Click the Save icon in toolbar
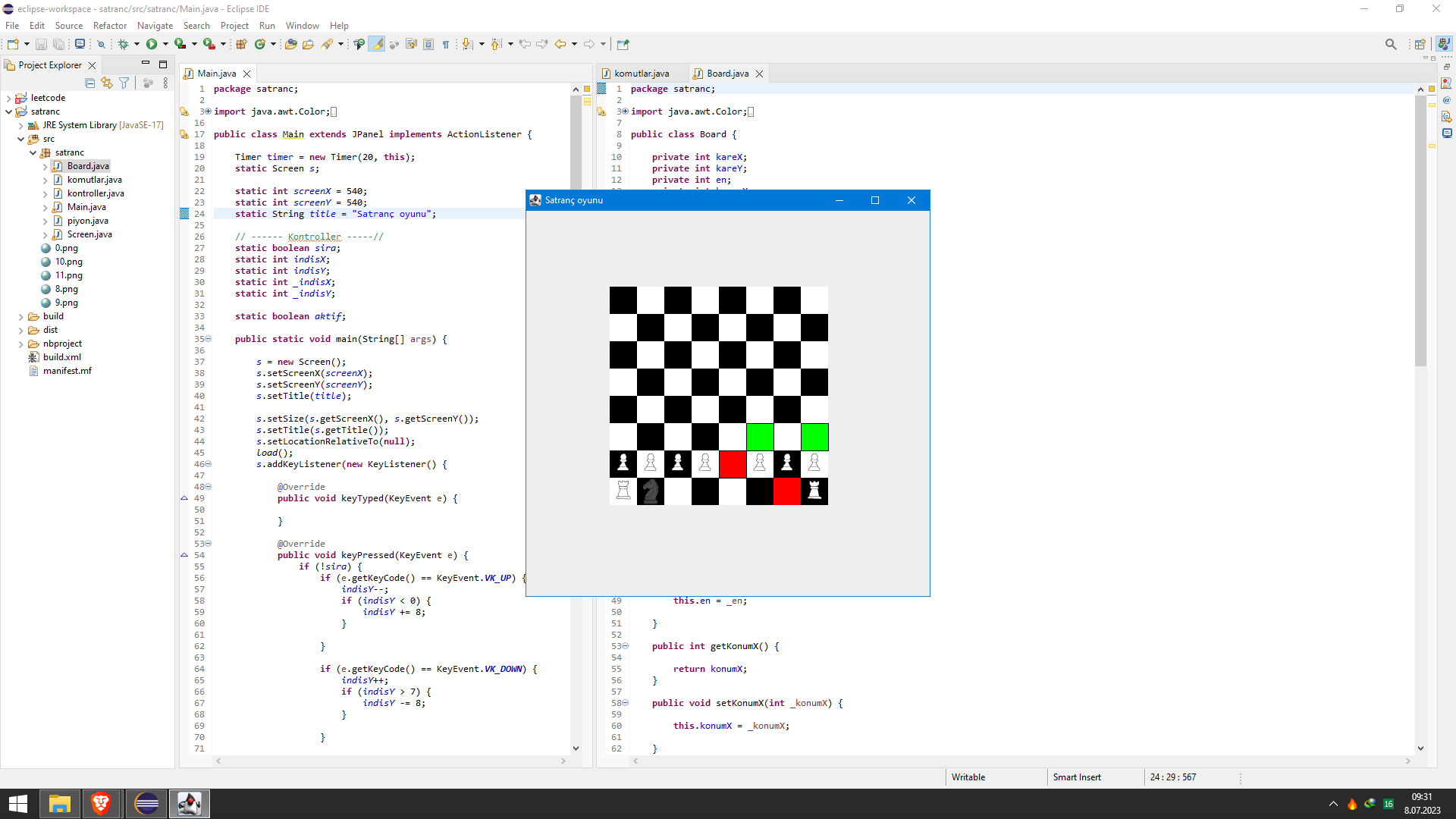Viewport: 1456px width, 819px height. 42,44
